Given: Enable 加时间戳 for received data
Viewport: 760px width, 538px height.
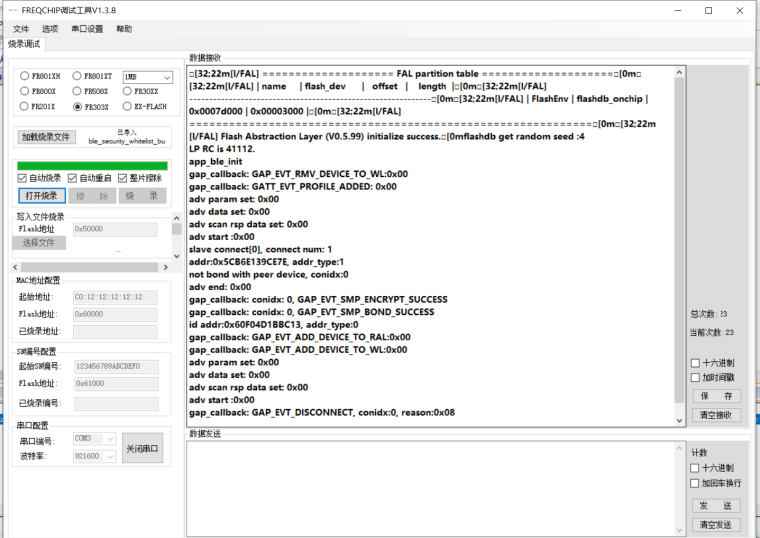Looking at the screenshot, I should 696,377.
